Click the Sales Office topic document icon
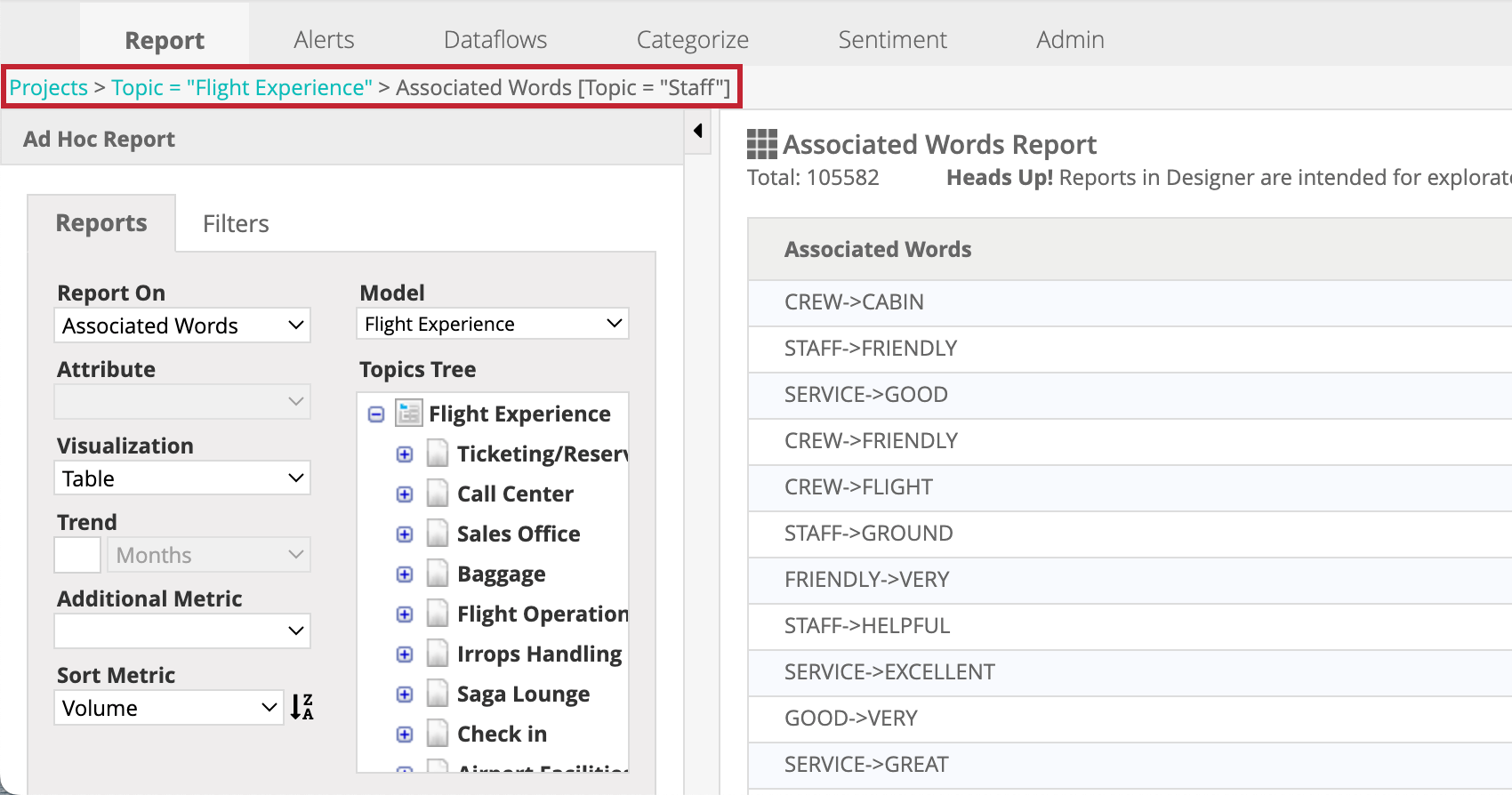Screen dimensions: 1512x795 [437, 534]
